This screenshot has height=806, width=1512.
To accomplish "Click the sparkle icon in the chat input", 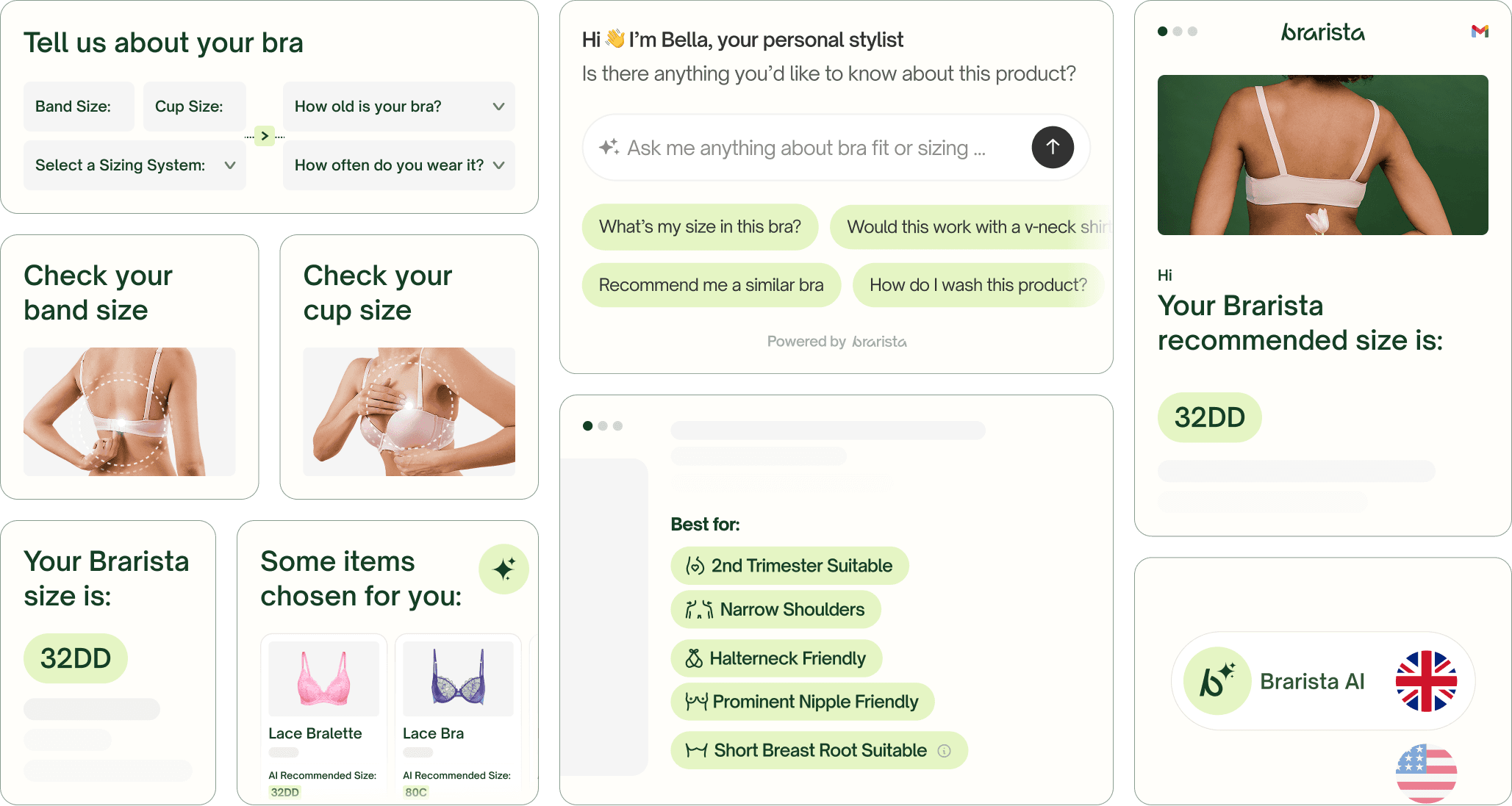I will click(x=609, y=147).
